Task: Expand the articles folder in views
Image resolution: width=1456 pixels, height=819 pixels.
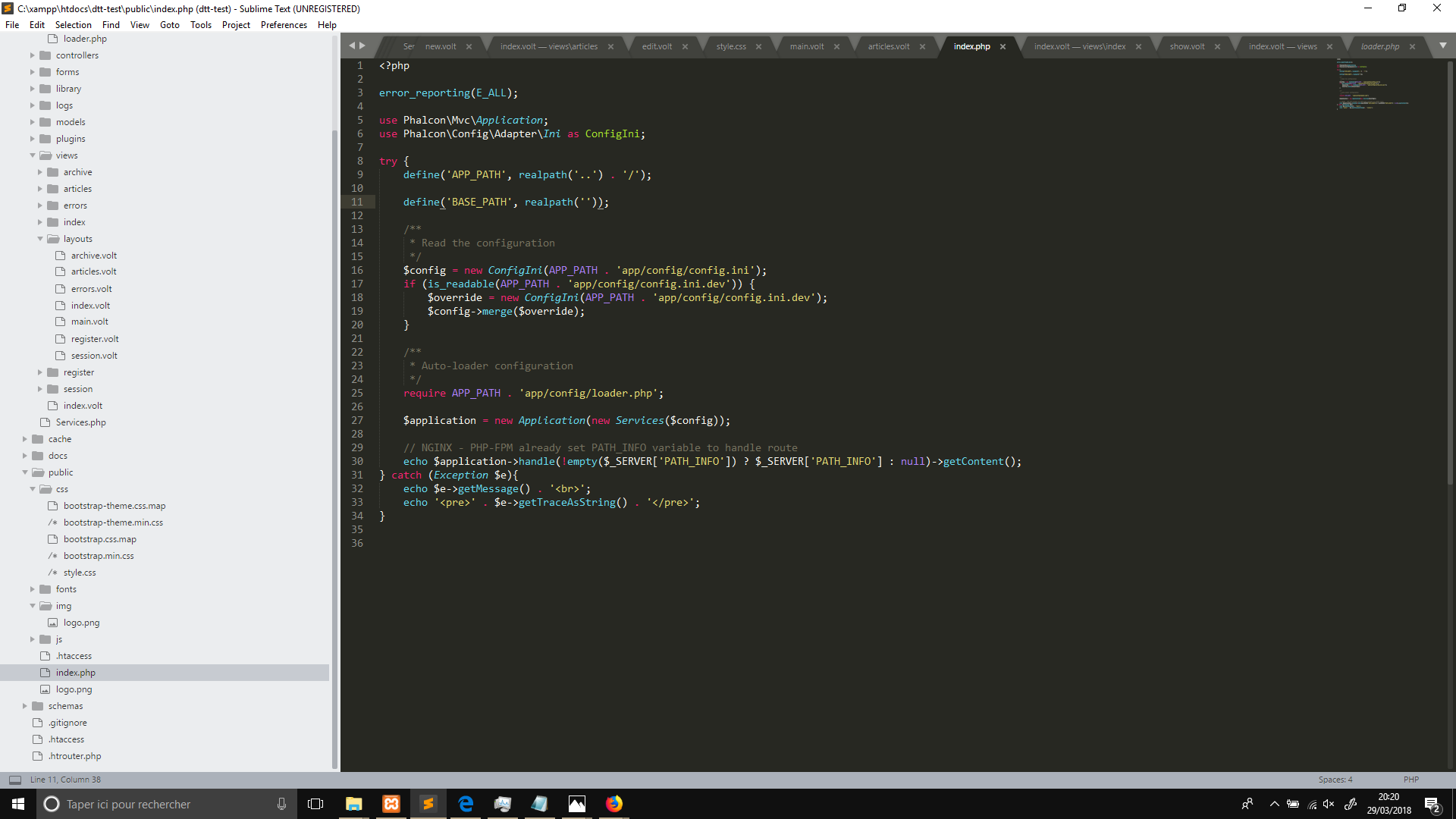Action: coord(40,189)
